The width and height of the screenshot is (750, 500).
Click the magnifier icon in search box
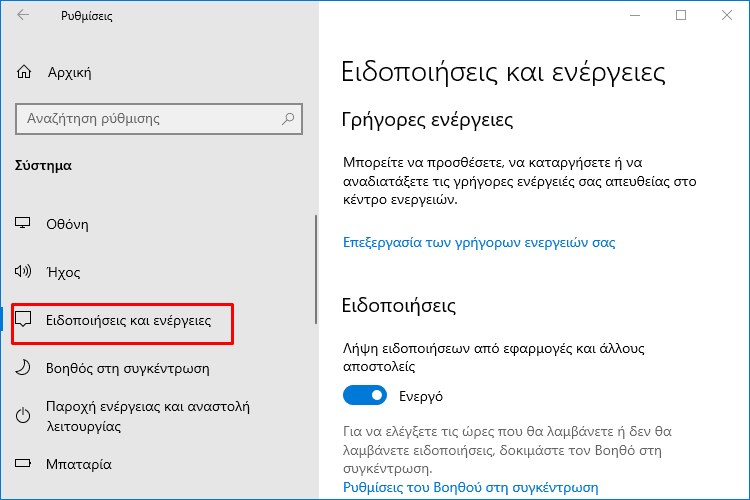[x=288, y=118]
